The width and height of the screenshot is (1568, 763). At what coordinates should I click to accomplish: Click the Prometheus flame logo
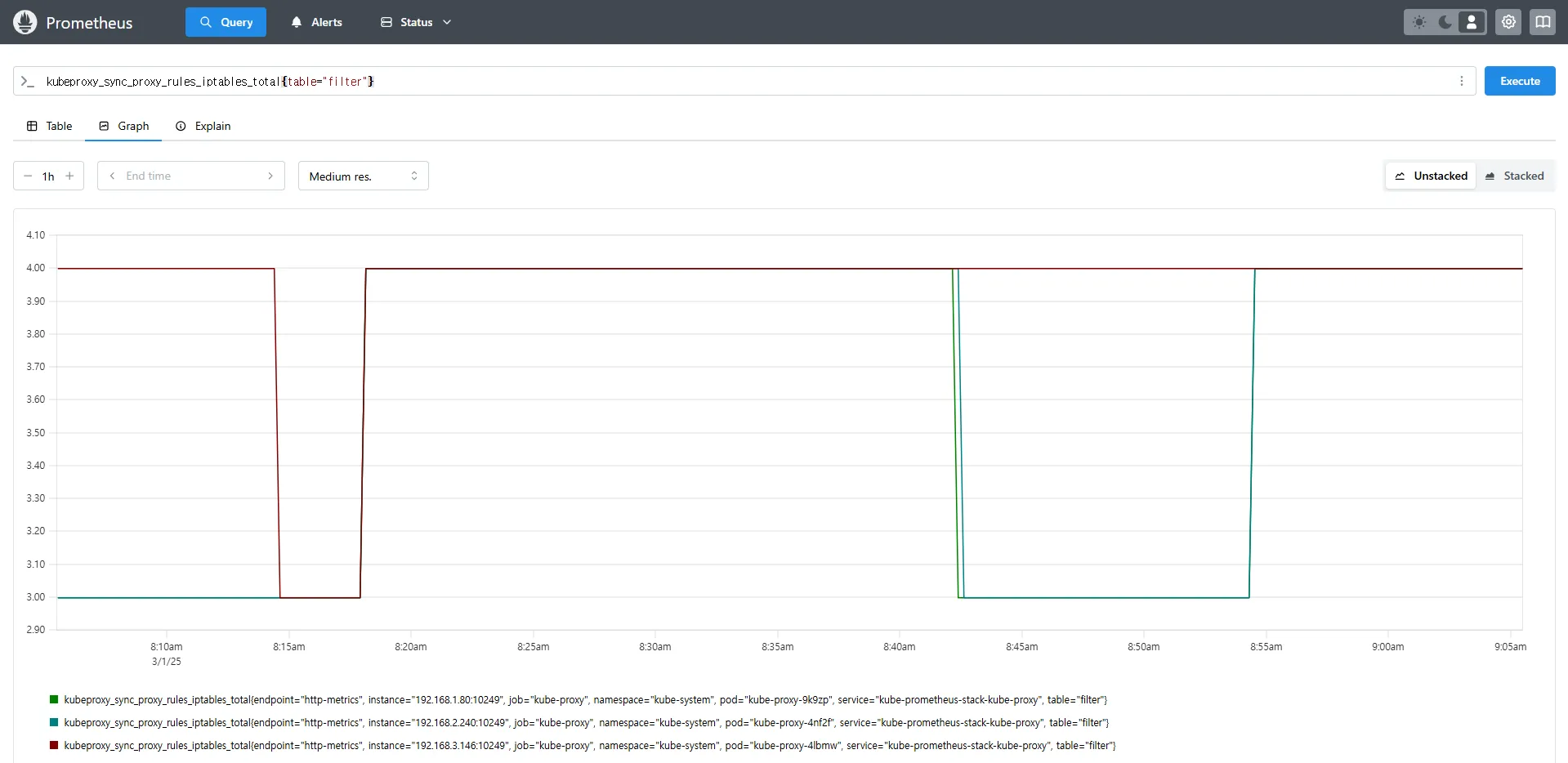[25, 22]
